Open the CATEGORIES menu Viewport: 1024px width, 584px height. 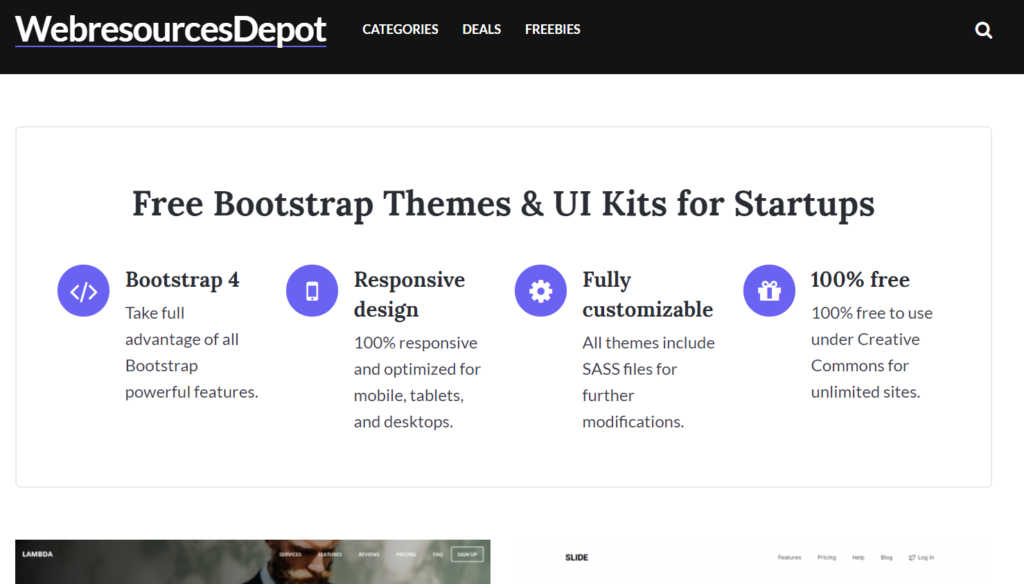click(x=400, y=30)
